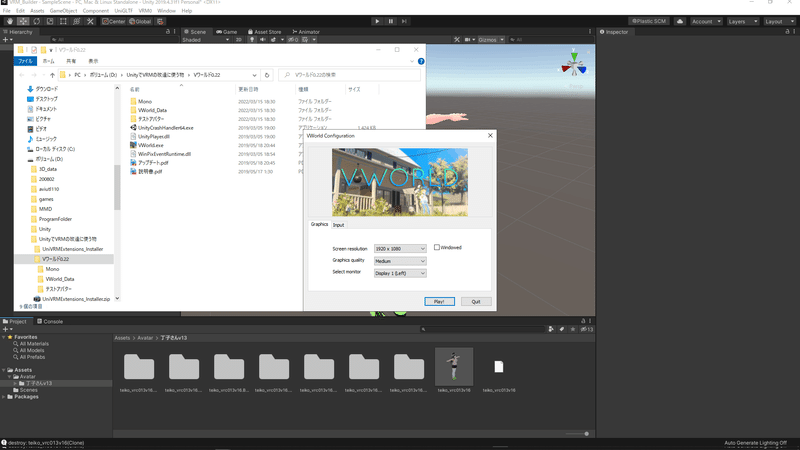Switch to the Game tab
Viewport: 800px width, 450px height.
[x=227, y=32]
